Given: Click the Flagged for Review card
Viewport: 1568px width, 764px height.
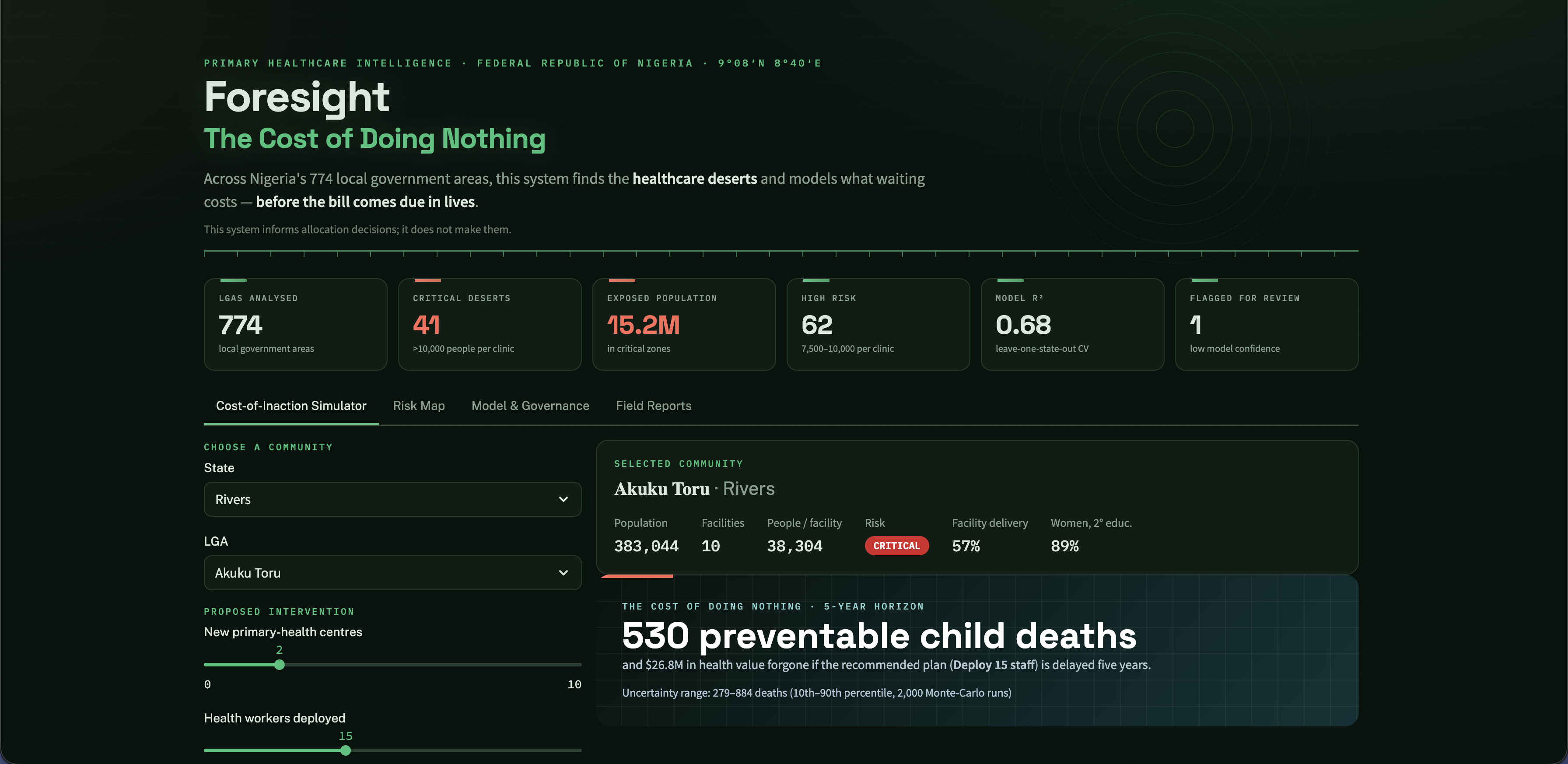Looking at the screenshot, I should click(x=1266, y=324).
